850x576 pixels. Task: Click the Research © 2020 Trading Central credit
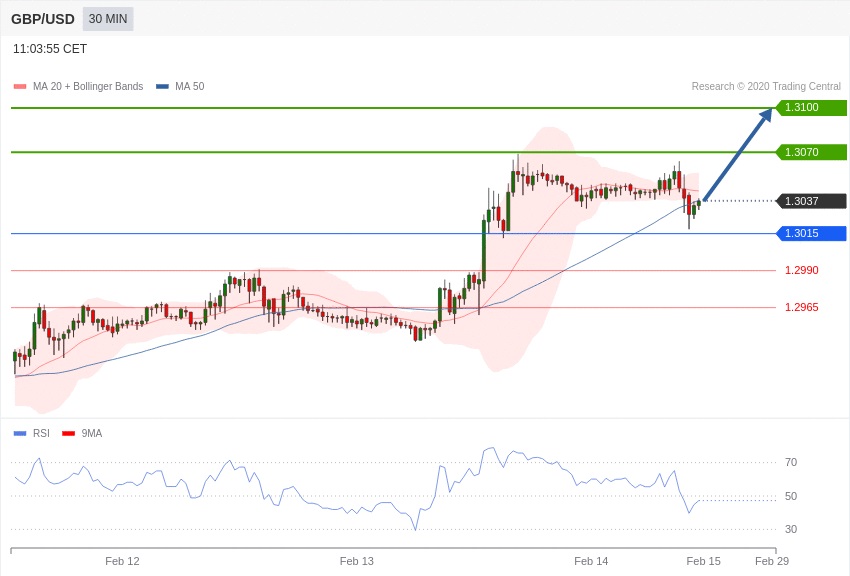tap(766, 87)
